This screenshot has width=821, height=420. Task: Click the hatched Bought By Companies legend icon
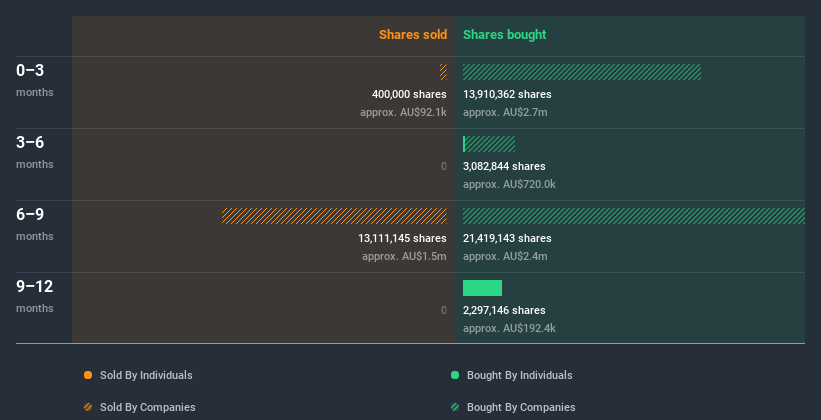coord(455,407)
